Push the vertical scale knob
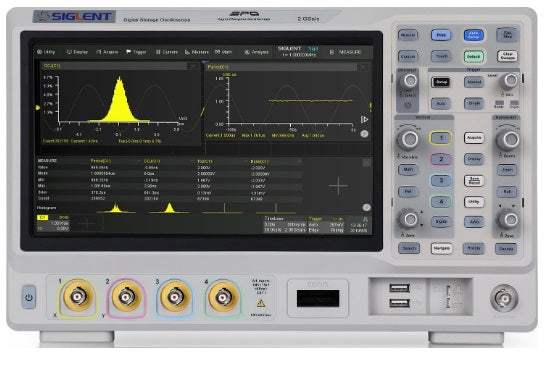 tap(409, 139)
